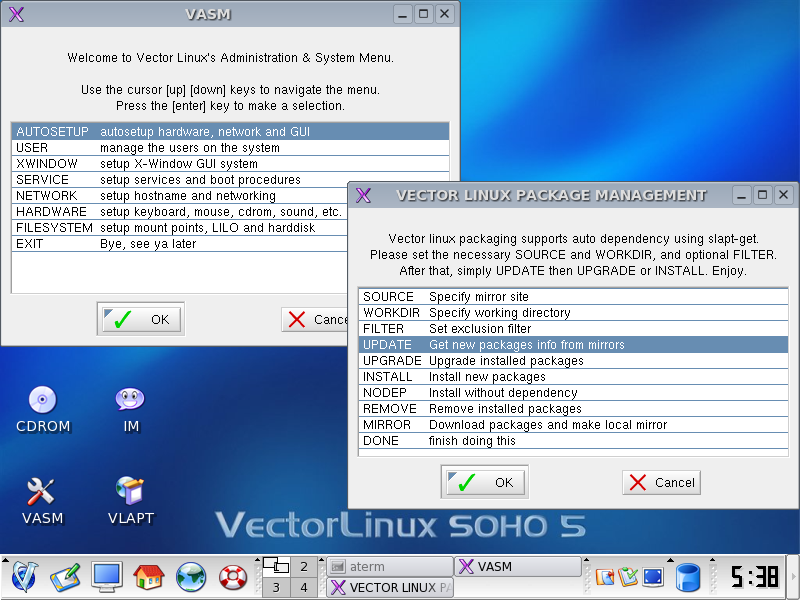Click the checklist tray icon
The height and width of the screenshot is (600, 800).
[x=628, y=577]
